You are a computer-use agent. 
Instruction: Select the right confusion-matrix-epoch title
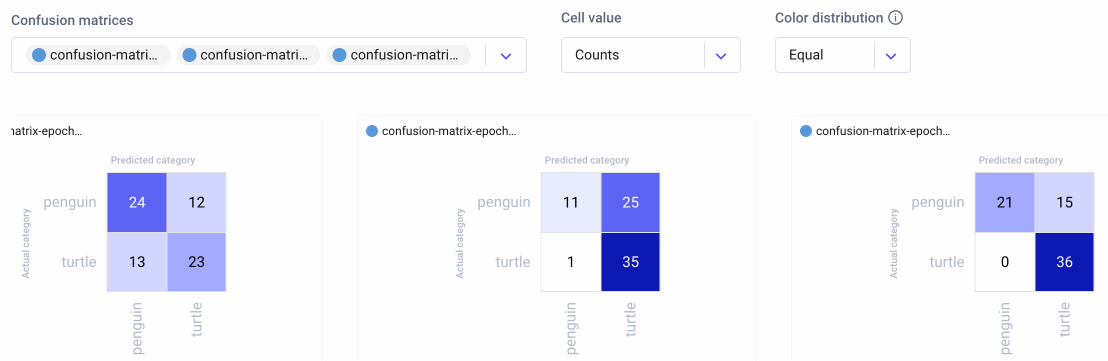pos(883,131)
